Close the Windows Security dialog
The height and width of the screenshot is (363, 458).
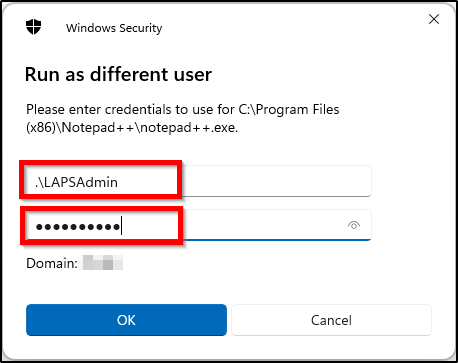click(434, 19)
